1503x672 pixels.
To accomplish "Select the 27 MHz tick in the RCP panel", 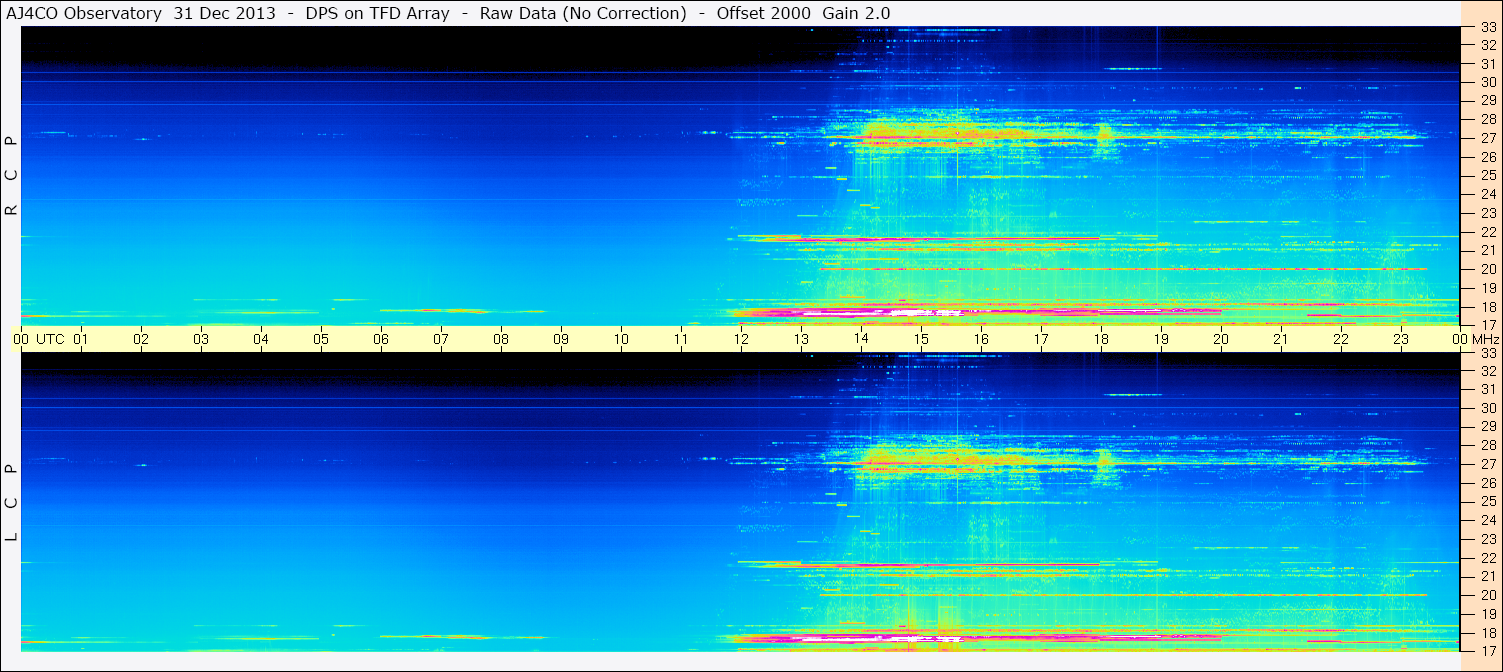I will 1487,138.
